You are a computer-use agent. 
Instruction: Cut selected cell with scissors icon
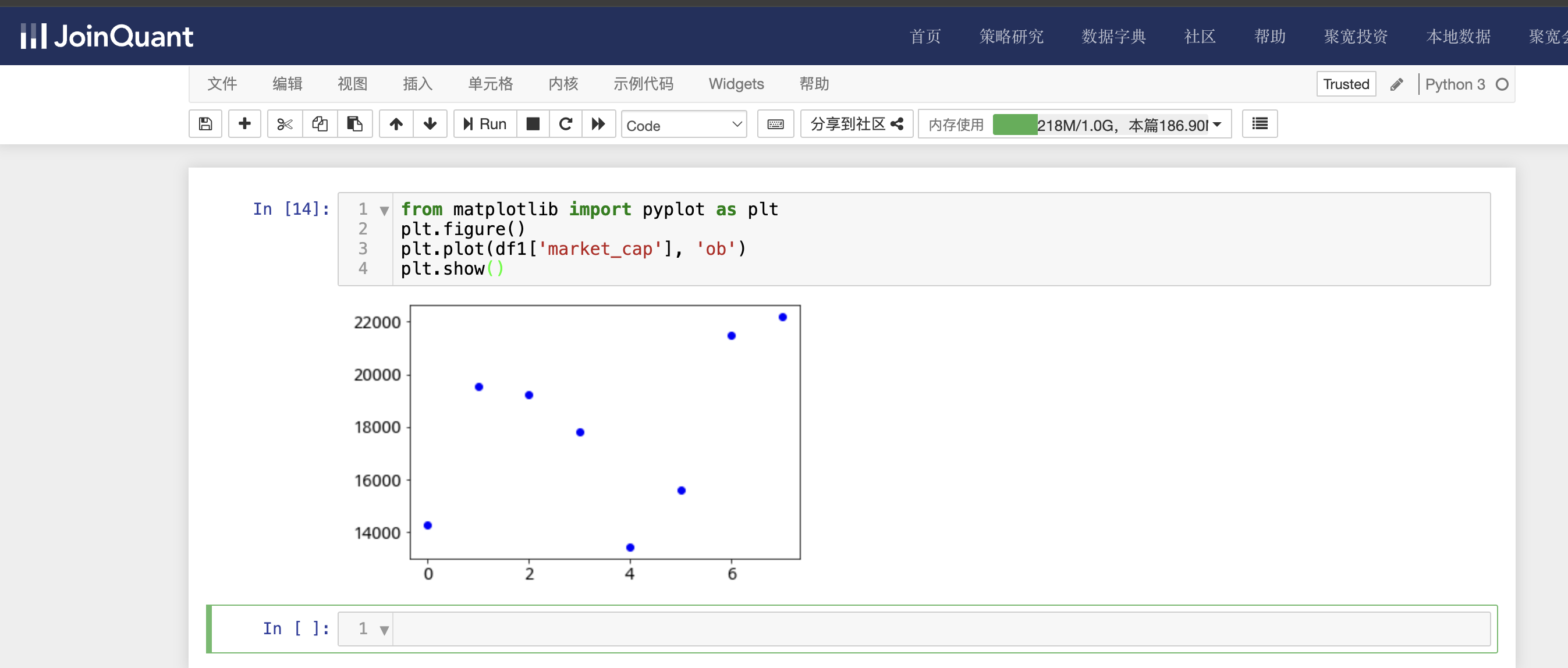coord(284,124)
